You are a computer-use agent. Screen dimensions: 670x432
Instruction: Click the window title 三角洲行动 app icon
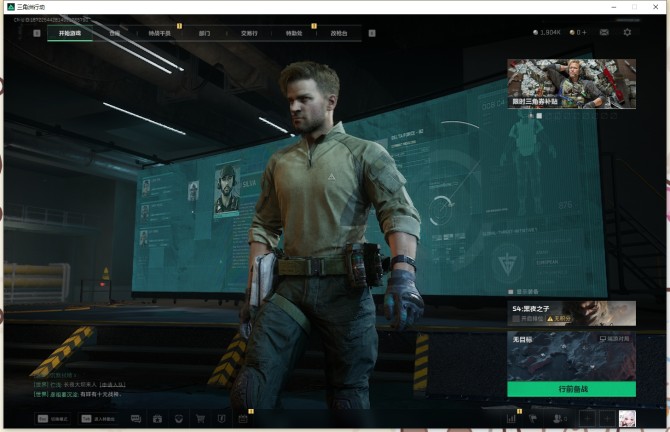11,7
